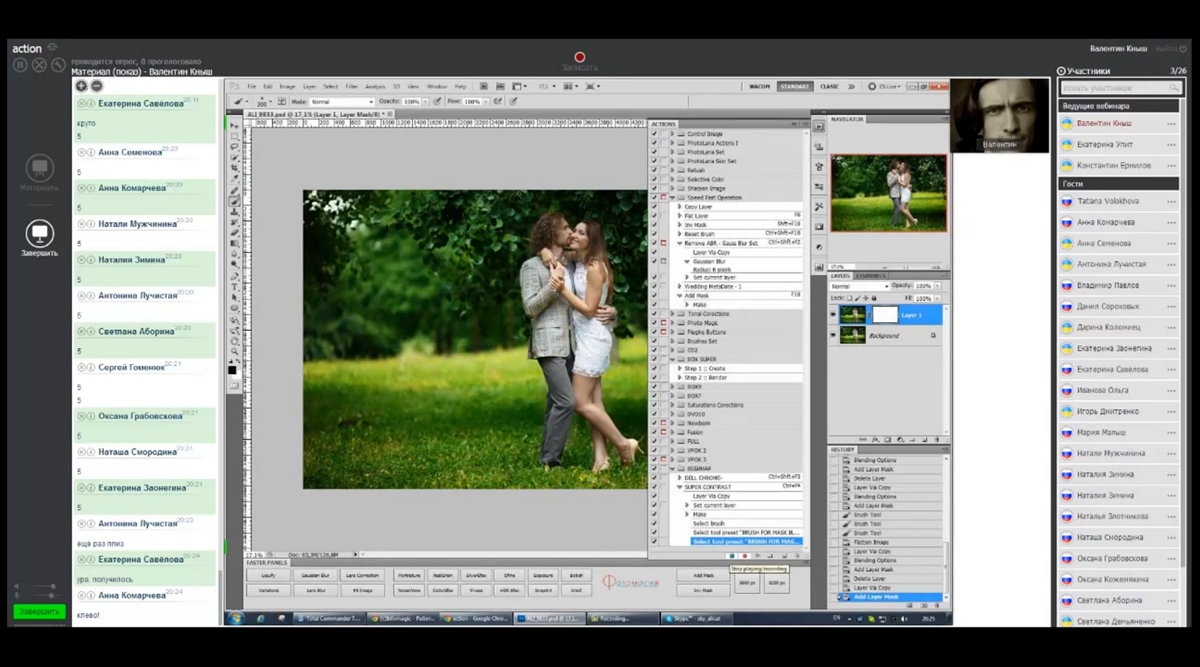Open options for participant Tatiana Volokhova
This screenshot has height=667, width=1200.
[x=1169, y=201]
